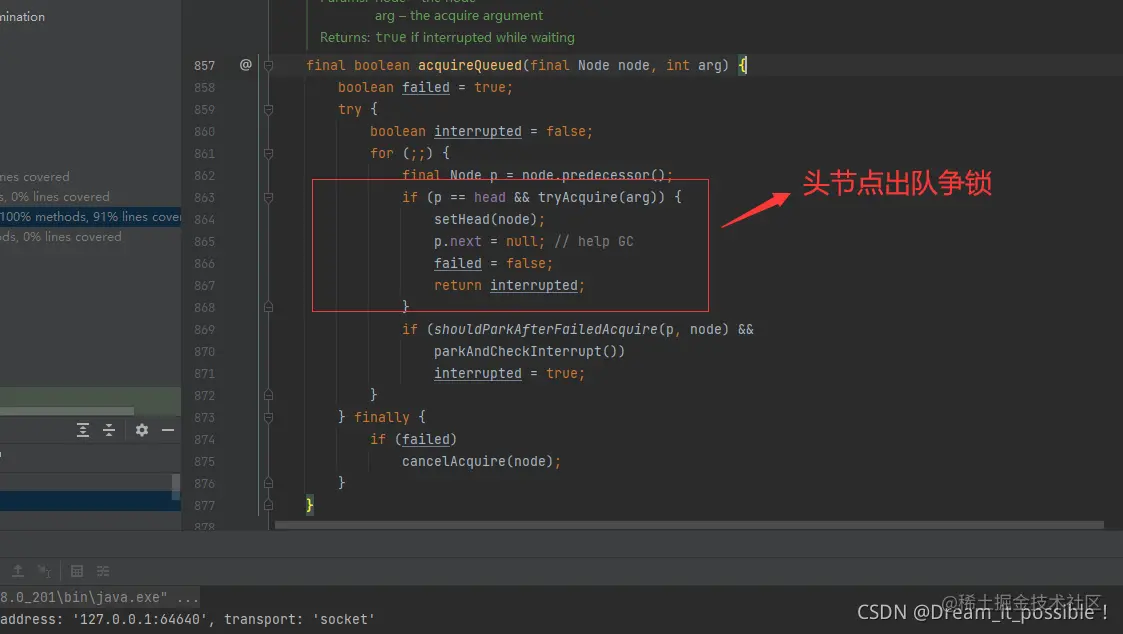
Task: Open the gear settings of the tool panel
Action: point(142,430)
